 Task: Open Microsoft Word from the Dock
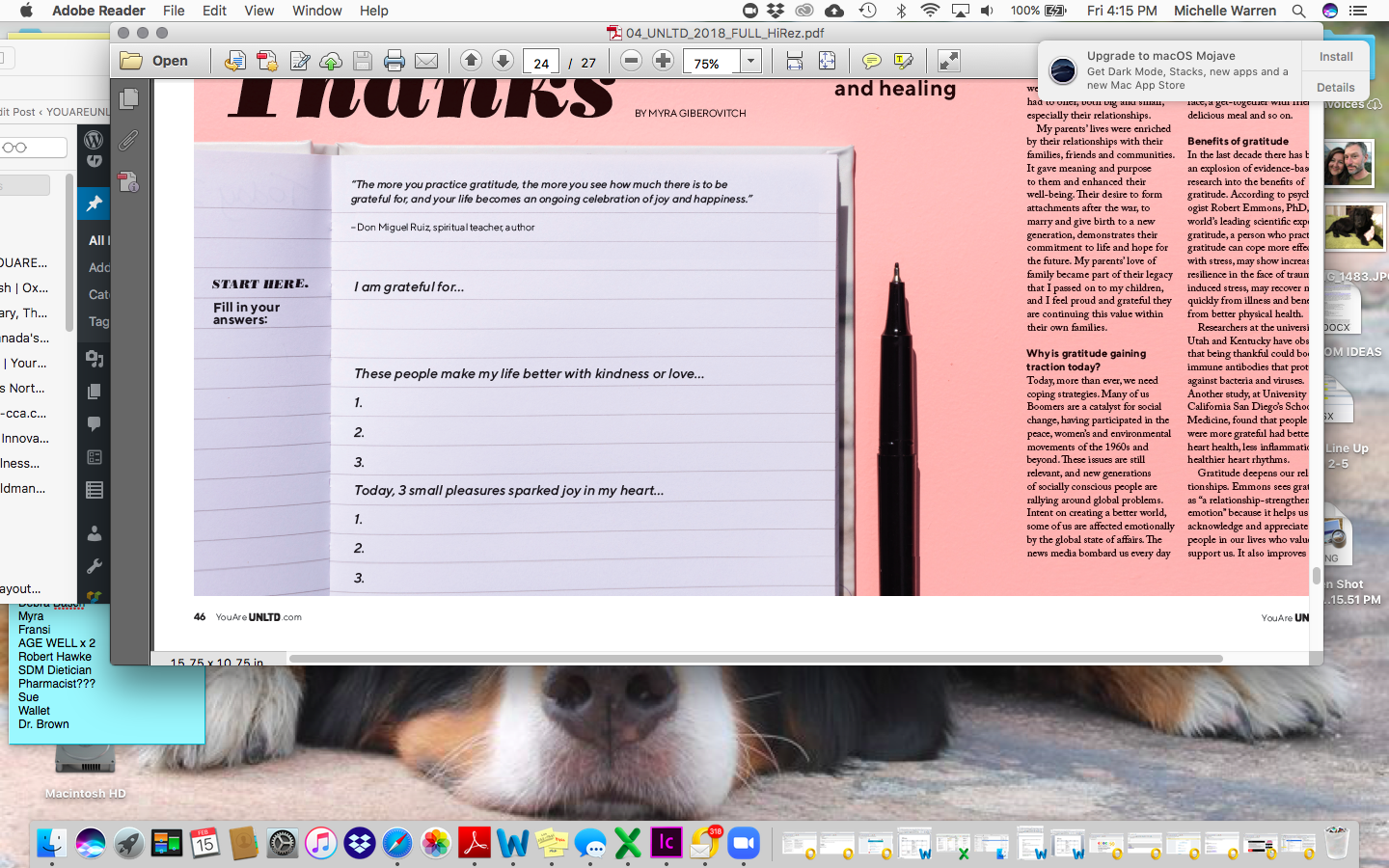coord(512,843)
